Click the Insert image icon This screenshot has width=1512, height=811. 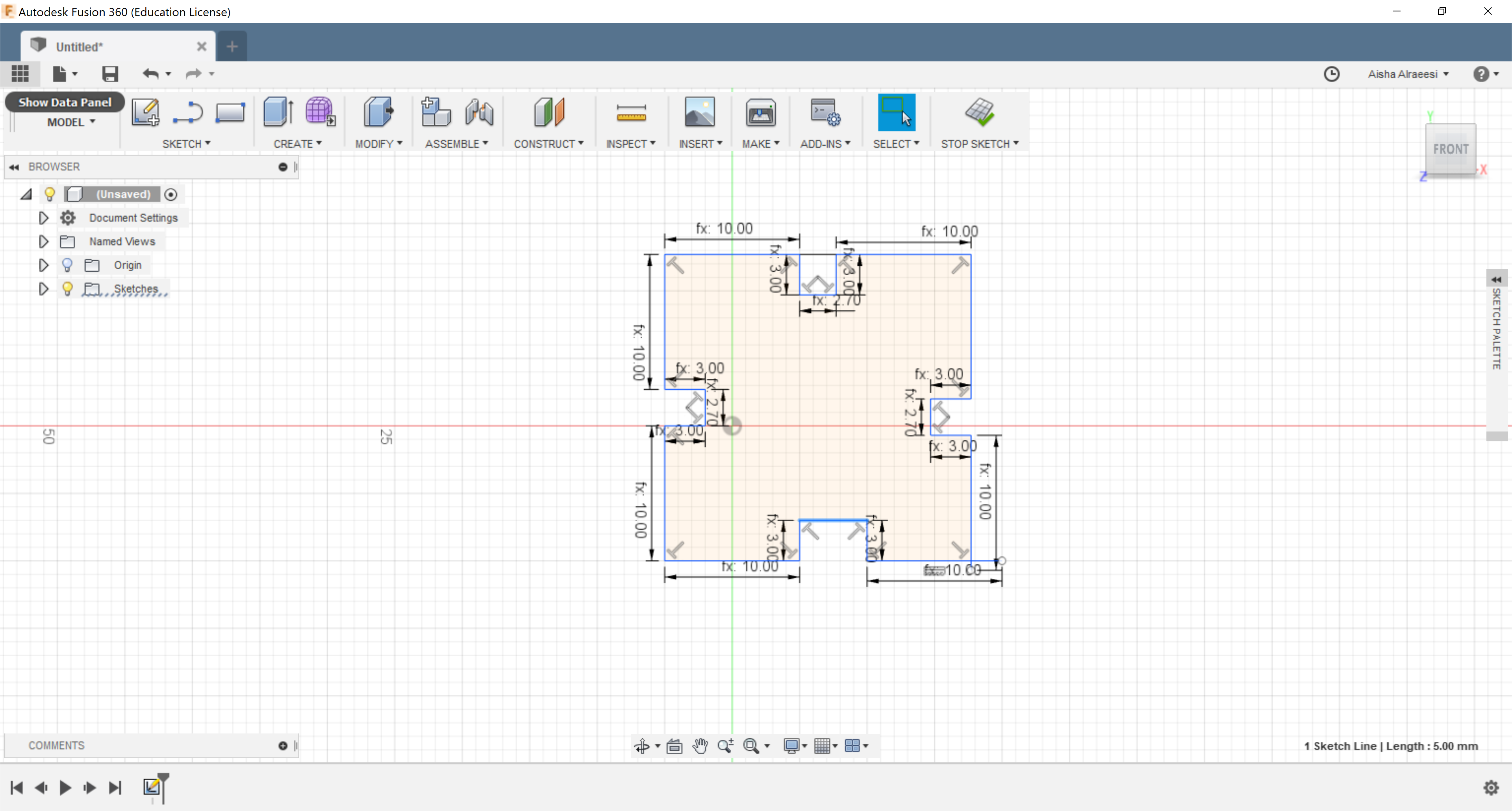[699, 113]
